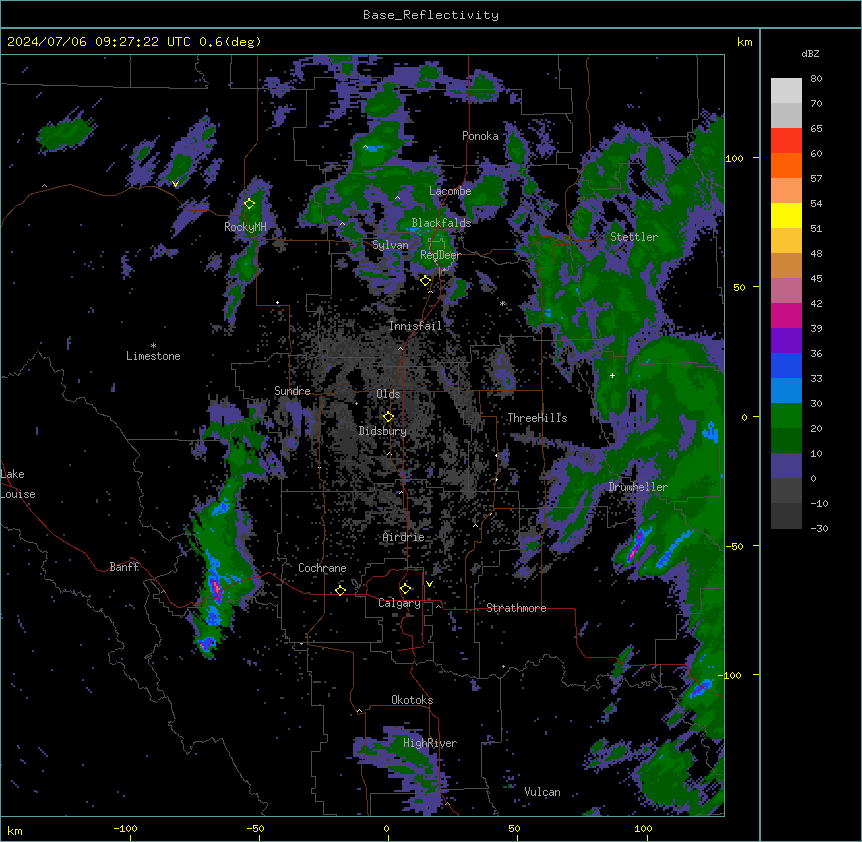
Task: Click the Didsbury town label
Action: click(382, 431)
